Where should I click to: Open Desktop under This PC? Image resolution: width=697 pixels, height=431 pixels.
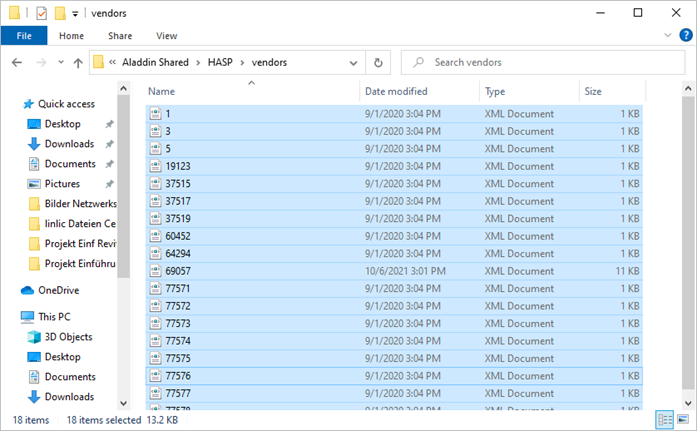(62, 357)
